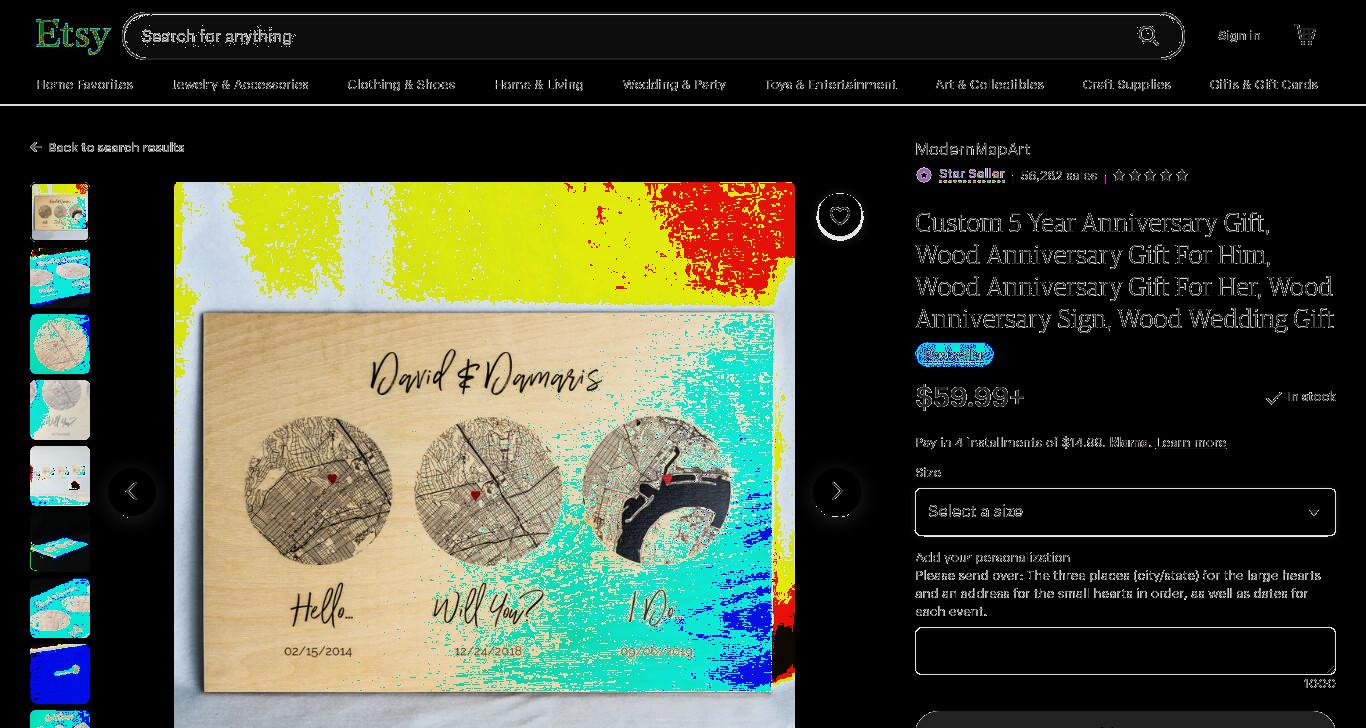Click the personalization text box
Screen dimensions: 1366x728
[1125, 651]
